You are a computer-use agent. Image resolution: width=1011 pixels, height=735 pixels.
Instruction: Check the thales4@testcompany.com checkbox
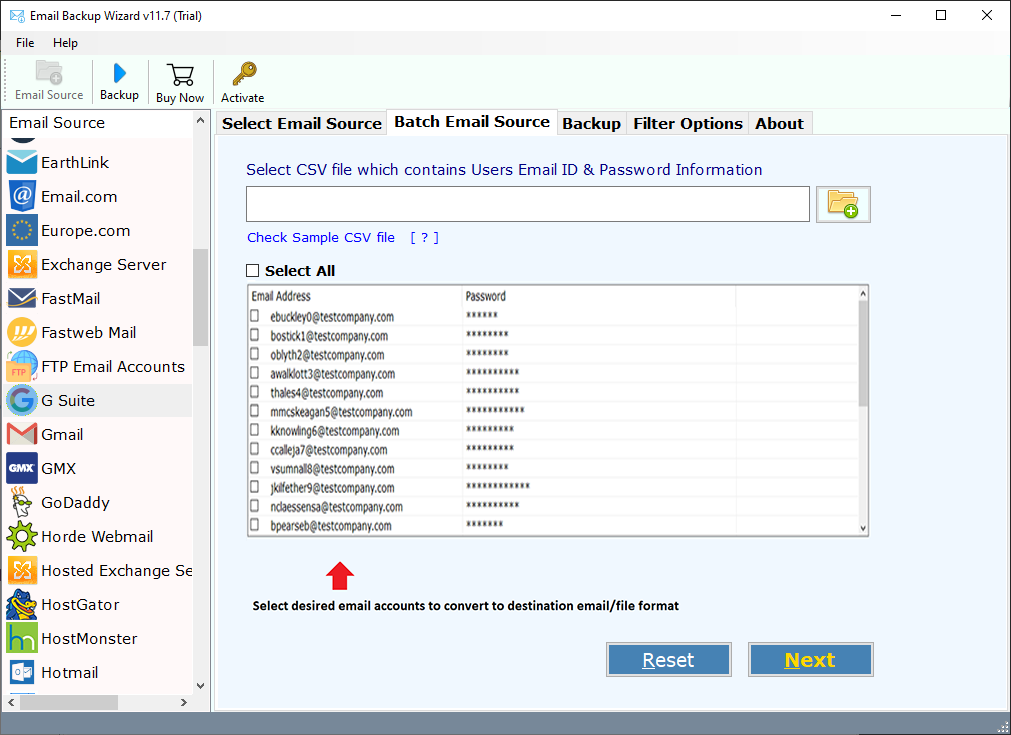(255, 392)
